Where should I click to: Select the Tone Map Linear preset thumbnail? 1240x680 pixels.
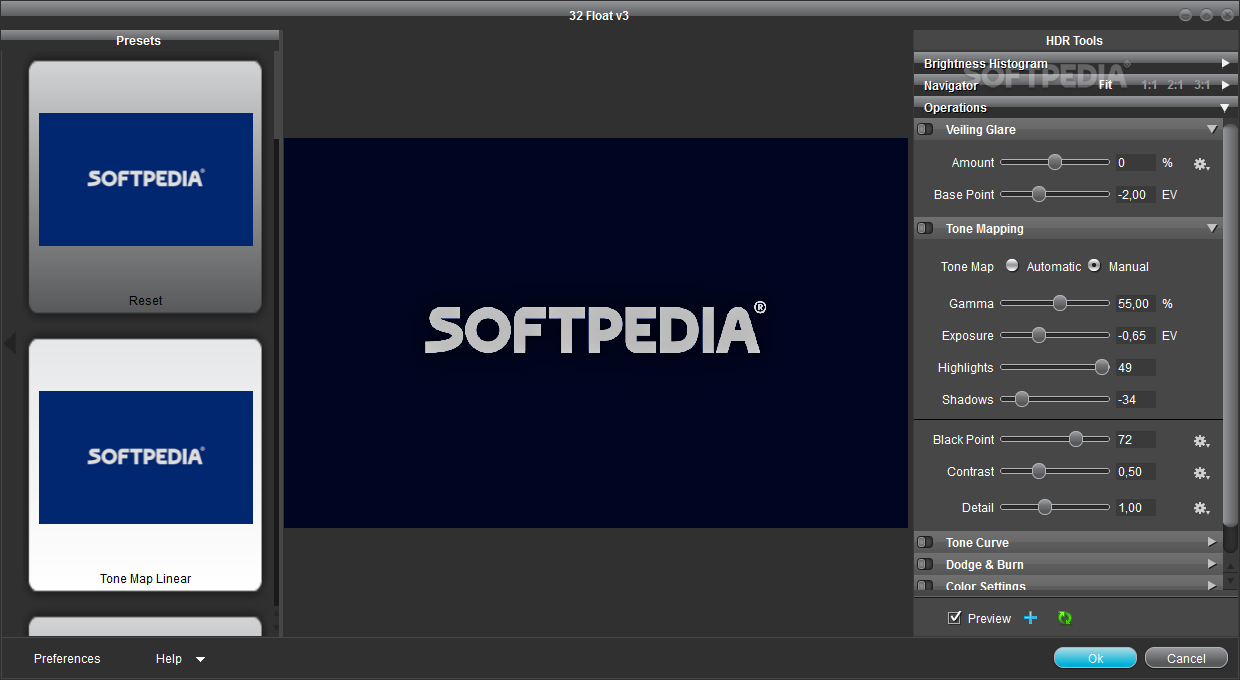[x=146, y=465]
